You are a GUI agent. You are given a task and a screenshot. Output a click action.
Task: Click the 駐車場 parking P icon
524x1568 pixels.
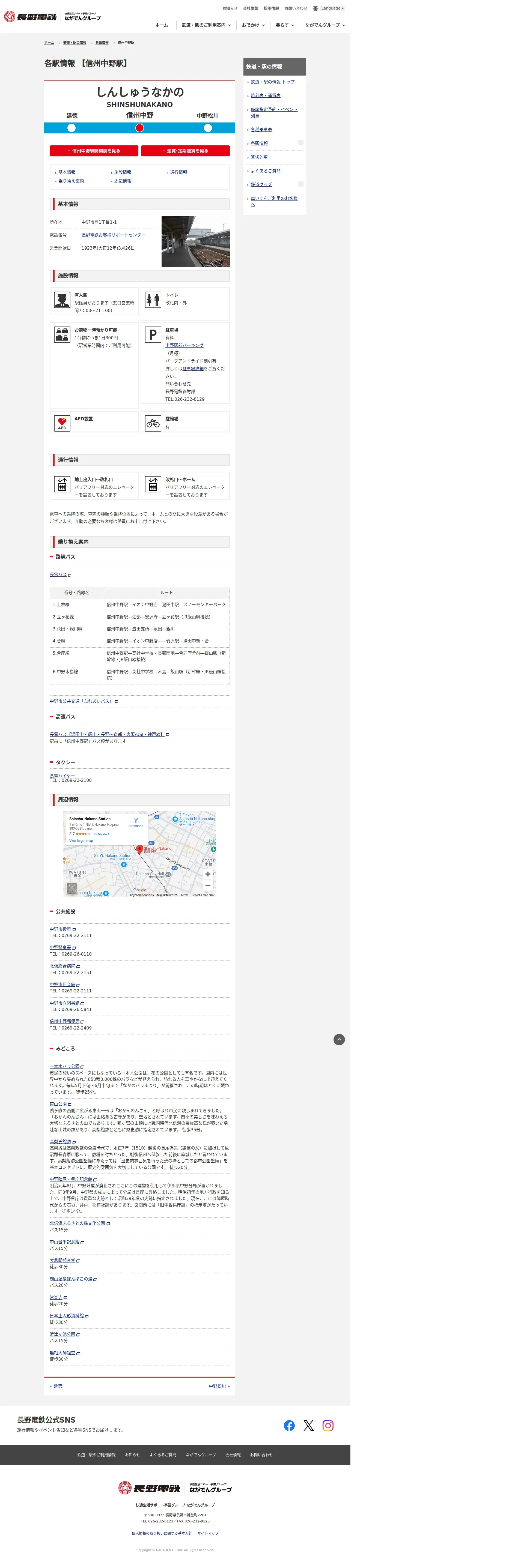153,335
